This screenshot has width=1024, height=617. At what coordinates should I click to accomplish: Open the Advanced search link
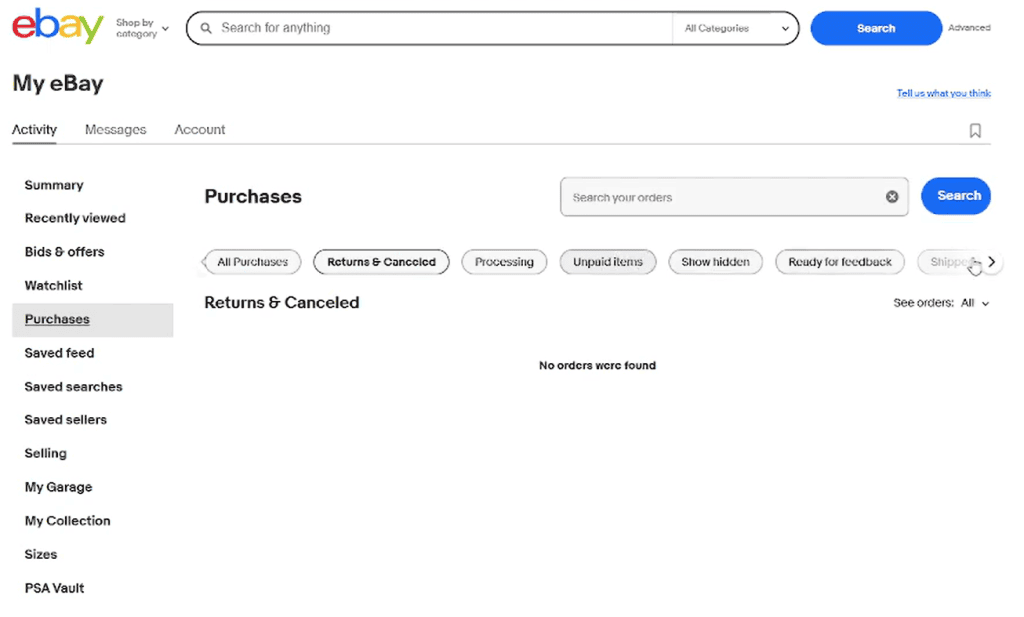pos(969,27)
